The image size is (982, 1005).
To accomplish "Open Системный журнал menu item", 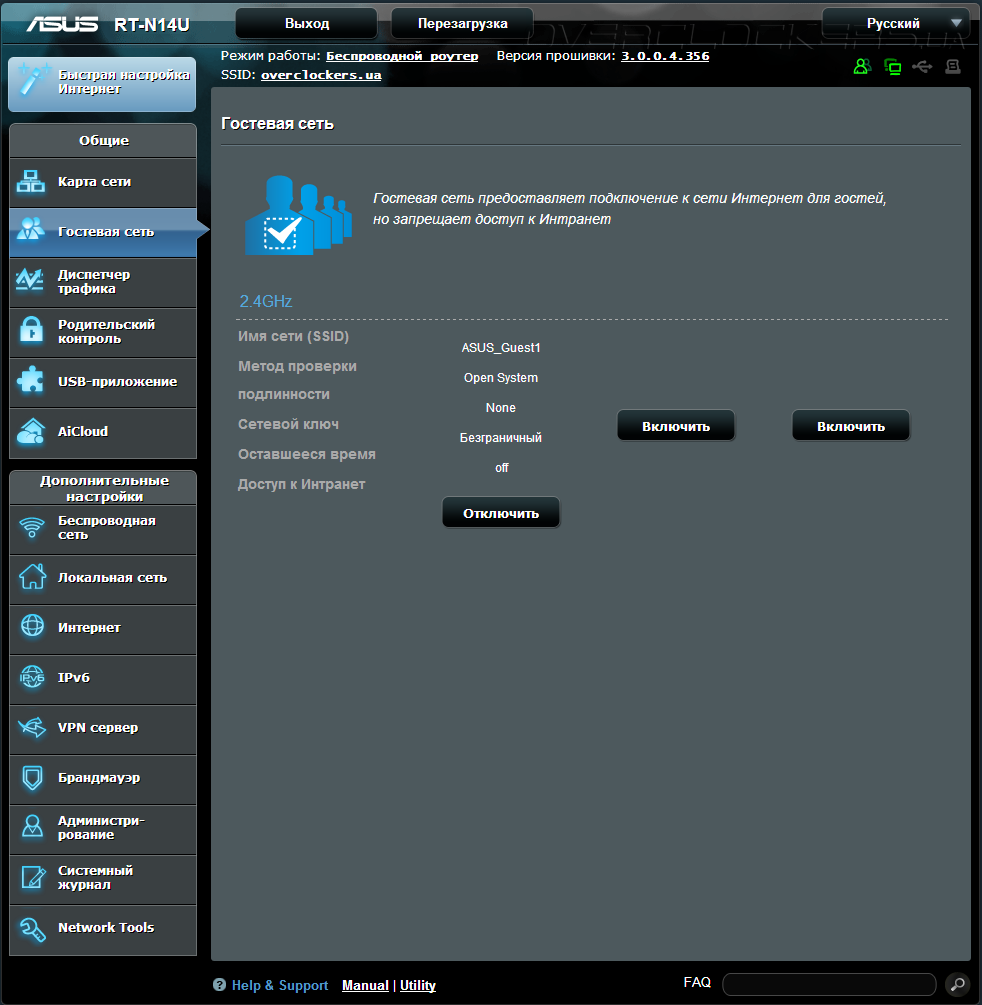I will tap(103, 878).
